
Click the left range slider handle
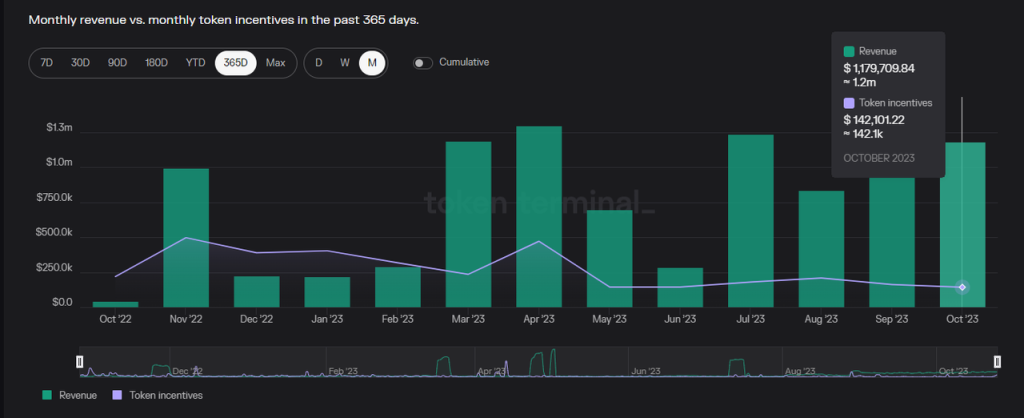81,361
